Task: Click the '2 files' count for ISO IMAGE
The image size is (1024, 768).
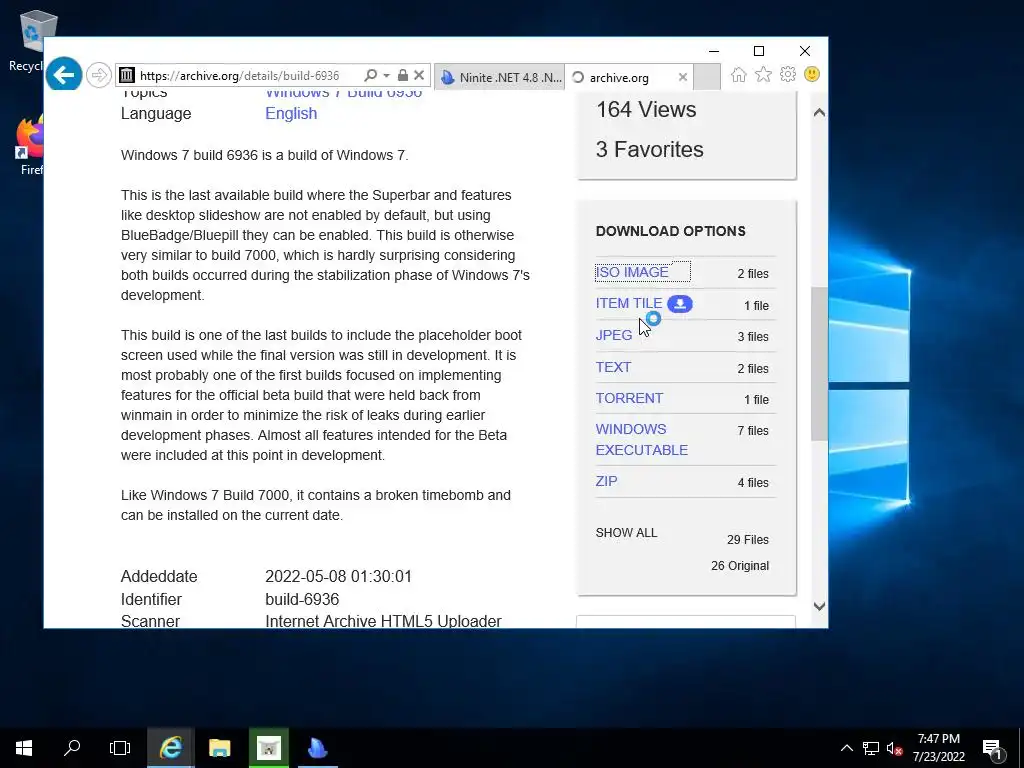Action: pos(753,274)
